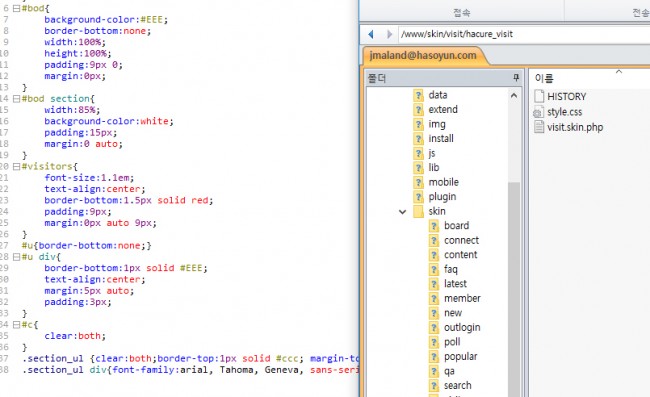Pin the folder panel with pushpin icon
Image resolution: width=650 pixels, height=397 pixels.
tap(516, 78)
